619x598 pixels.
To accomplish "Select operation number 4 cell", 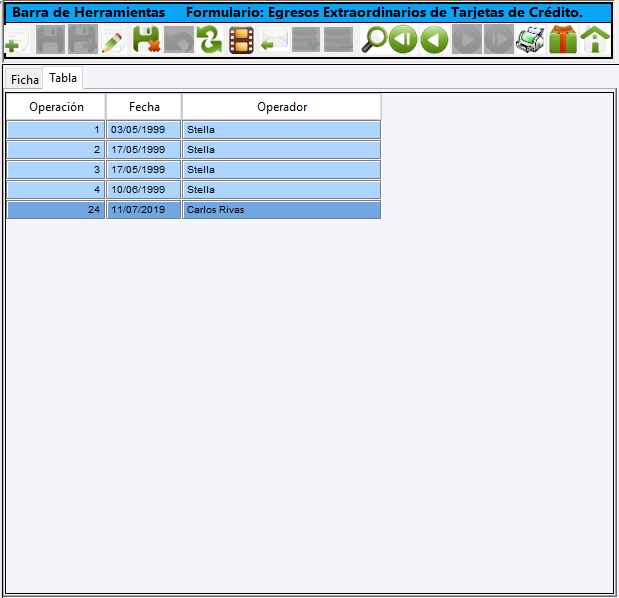I will pyautogui.click(x=56, y=190).
